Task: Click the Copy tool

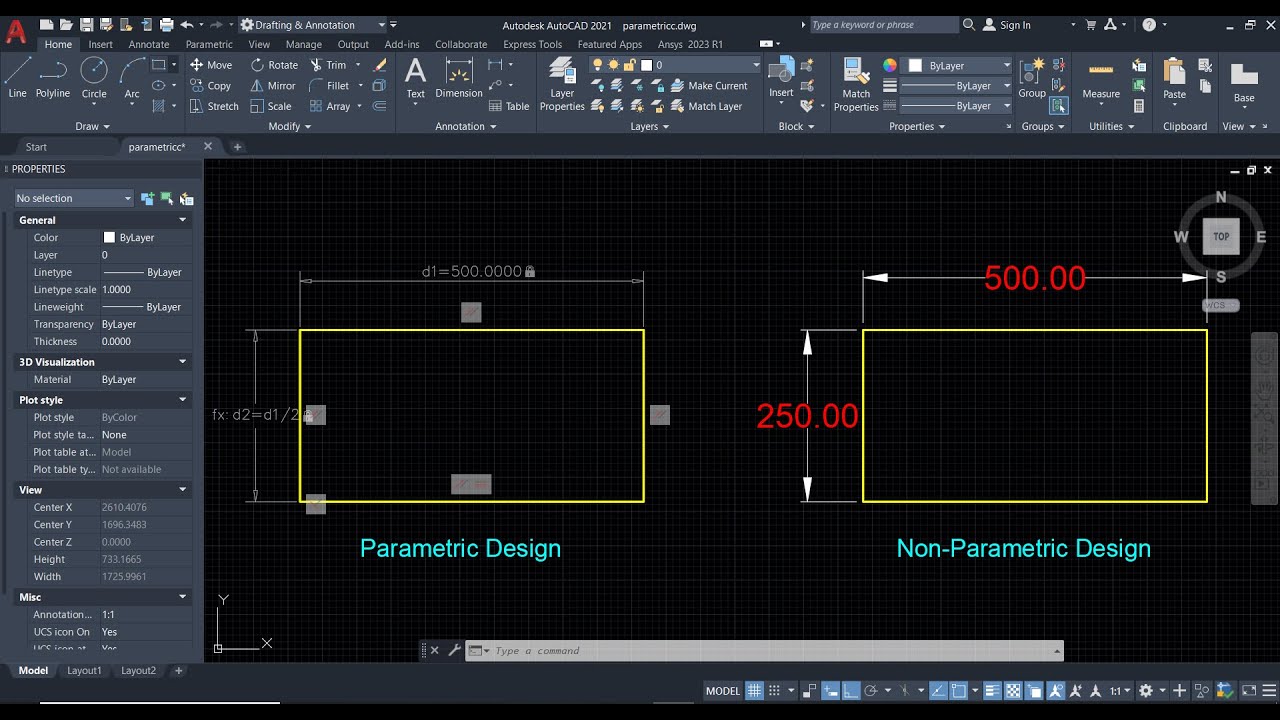Action: pos(210,86)
